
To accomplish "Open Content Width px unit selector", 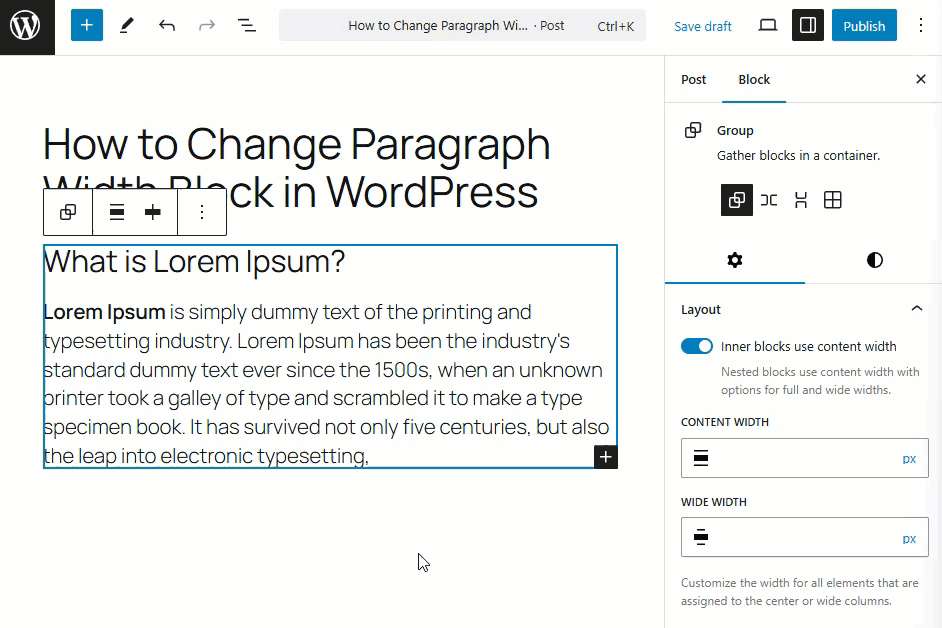I will tap(909, 458).
